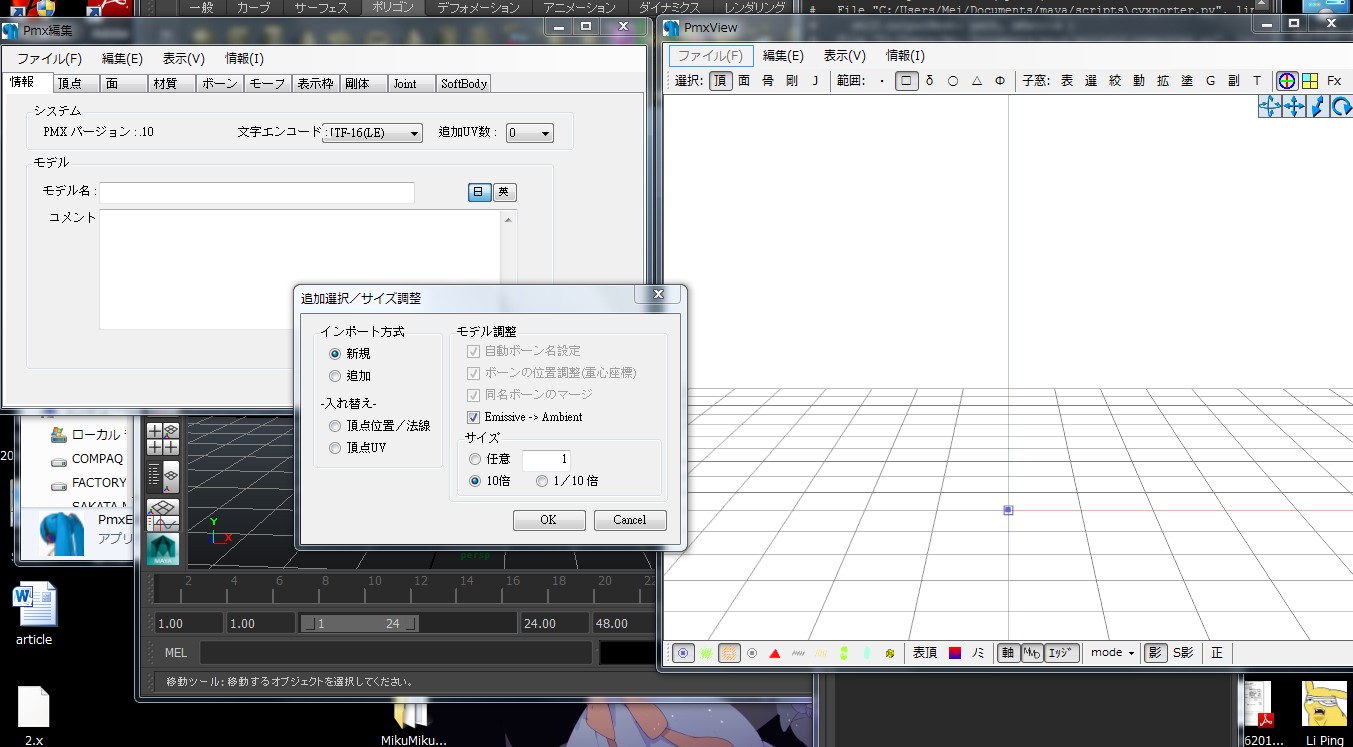This screenshot has width=1353, height=747.
Task: Switch to the ボーン tab
Action: [x=219, y=84]
